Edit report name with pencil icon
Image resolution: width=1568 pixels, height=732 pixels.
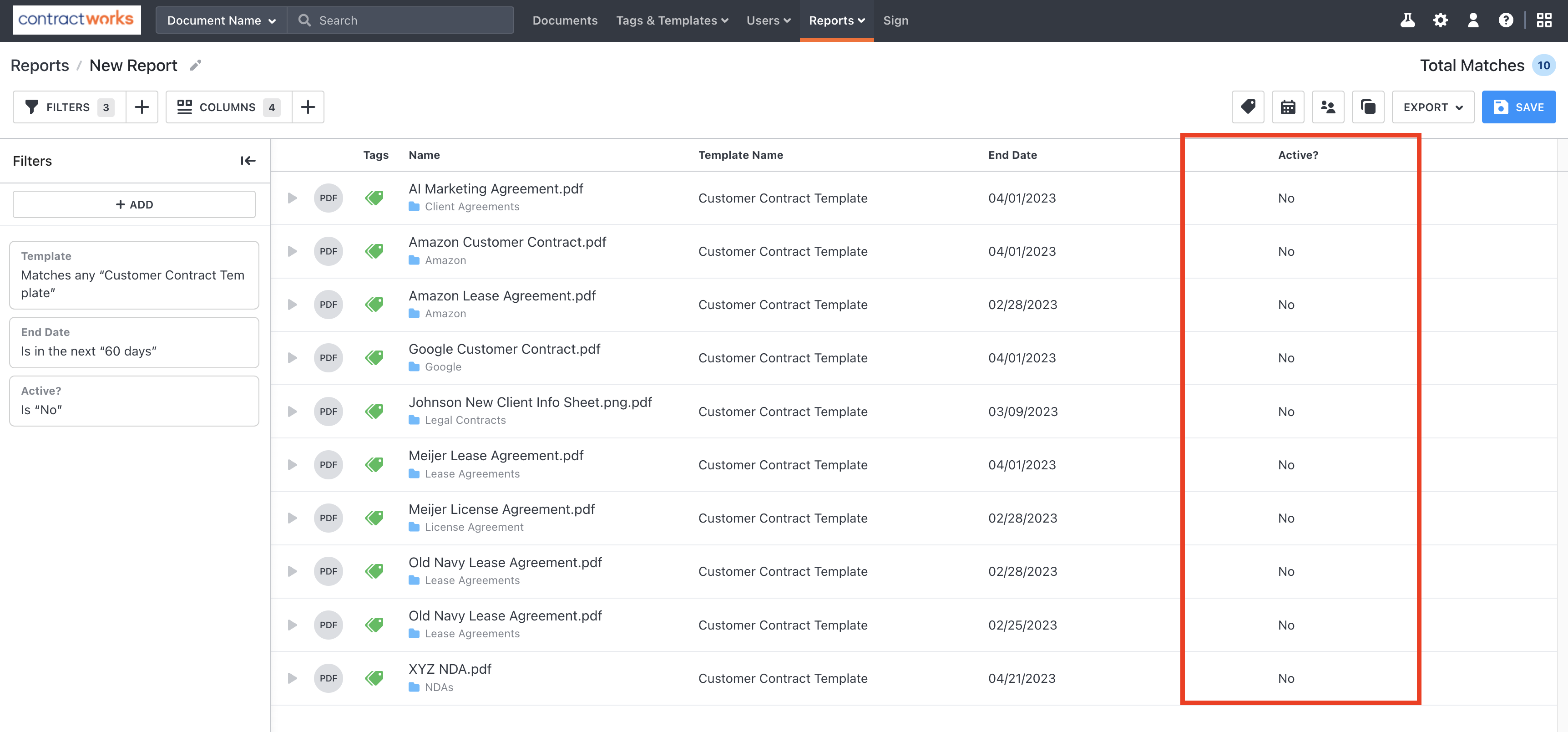(195, 65)
